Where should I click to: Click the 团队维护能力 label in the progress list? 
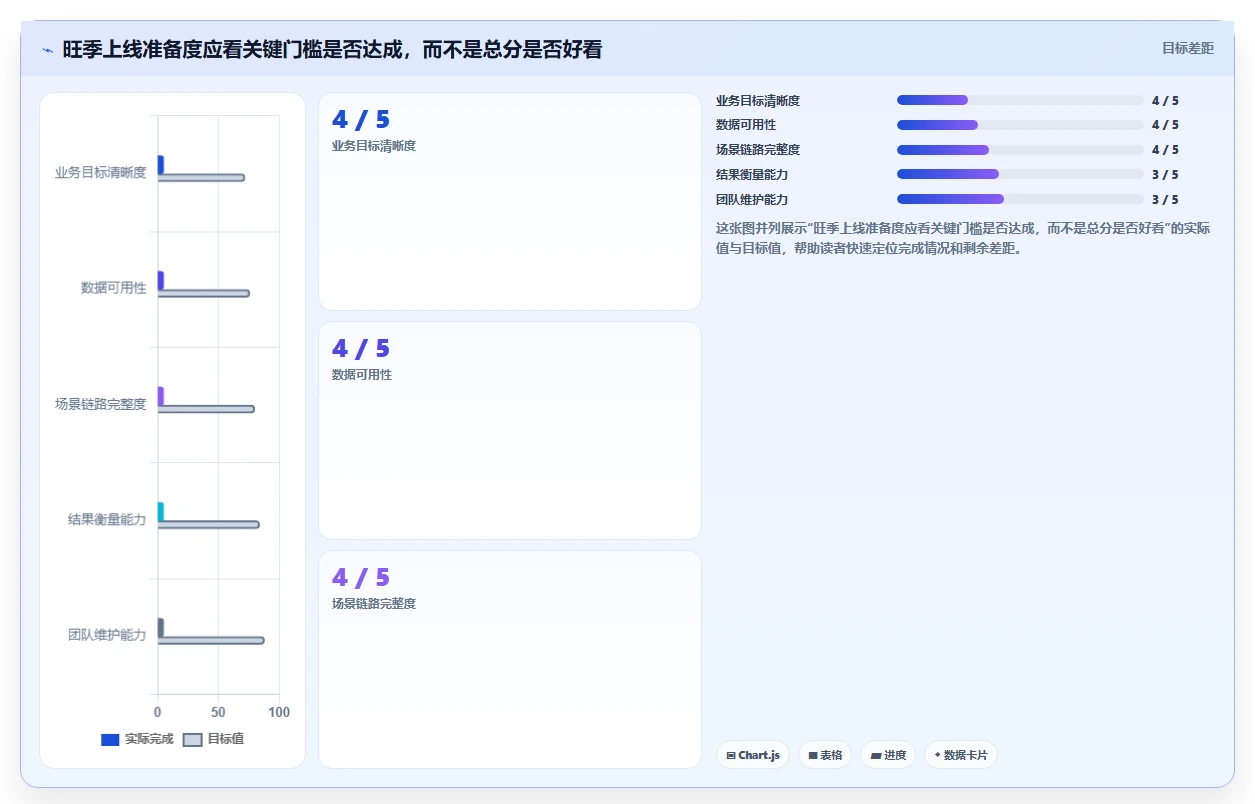(x=752, y=200)
